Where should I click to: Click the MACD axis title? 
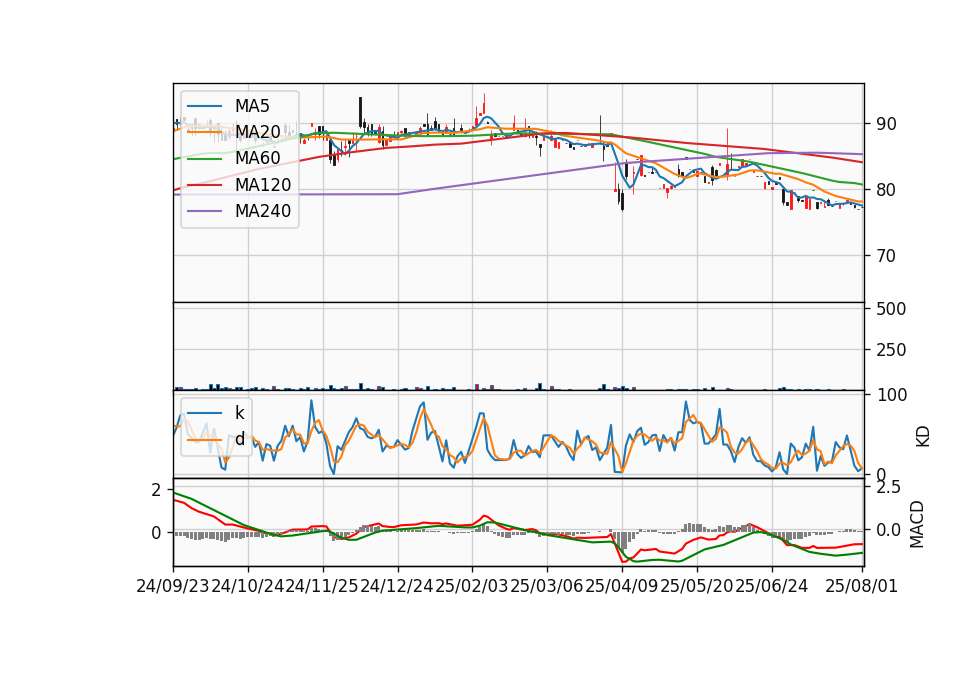[917, 524]
